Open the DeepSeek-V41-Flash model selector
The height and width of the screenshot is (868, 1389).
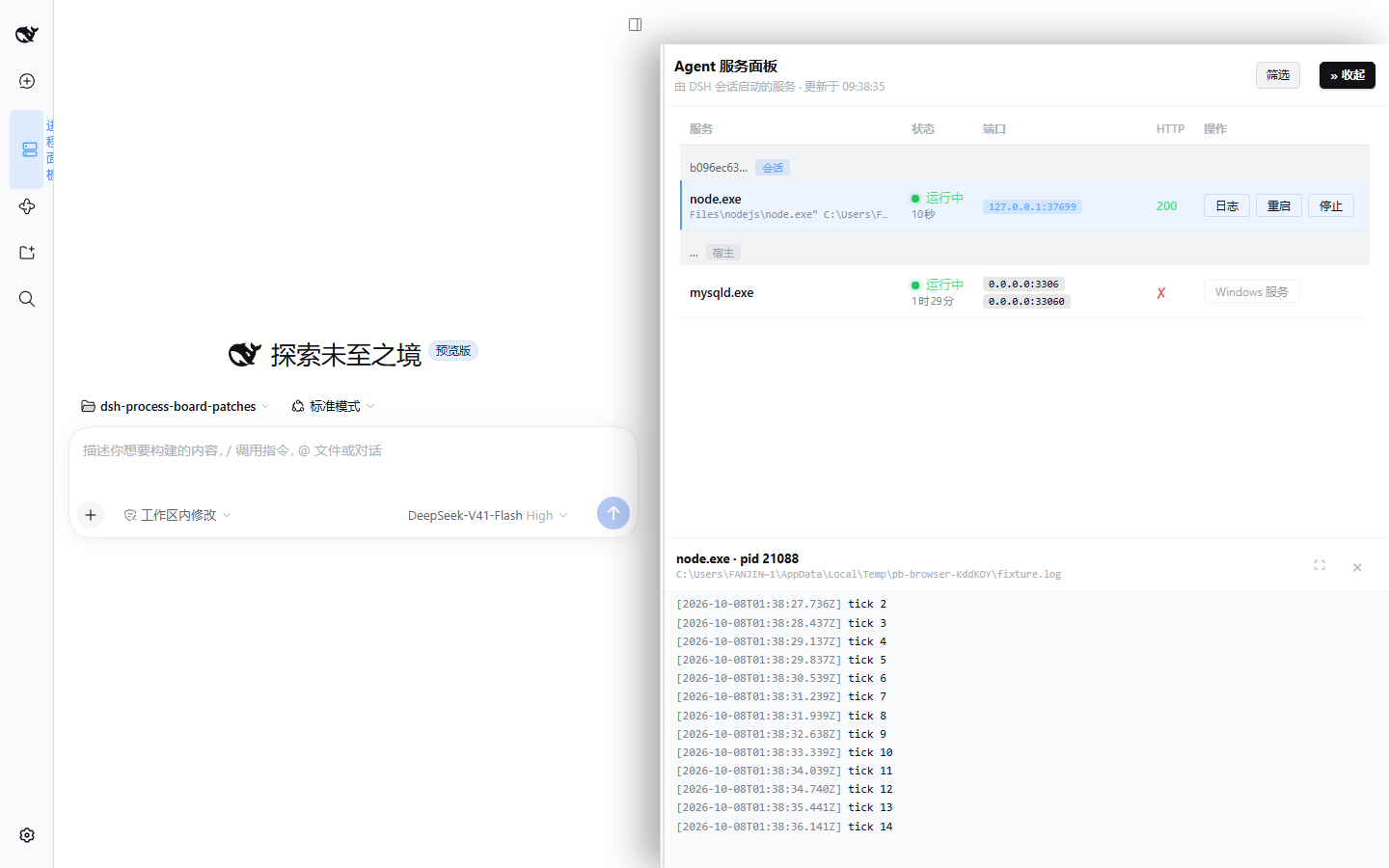click(x=488, y=515)
